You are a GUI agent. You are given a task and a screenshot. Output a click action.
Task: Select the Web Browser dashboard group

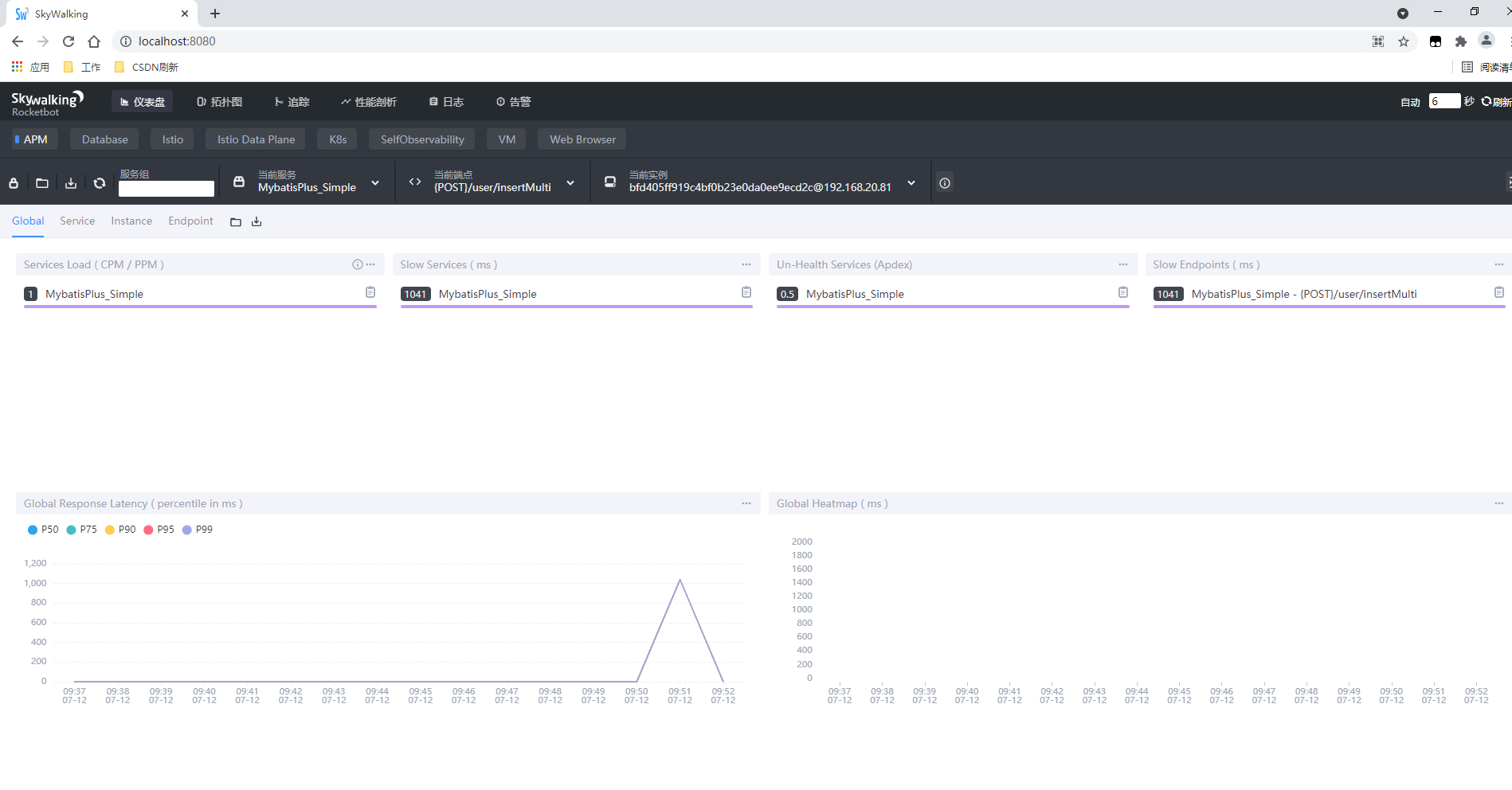pyautogui.click(x=582, y=139)
